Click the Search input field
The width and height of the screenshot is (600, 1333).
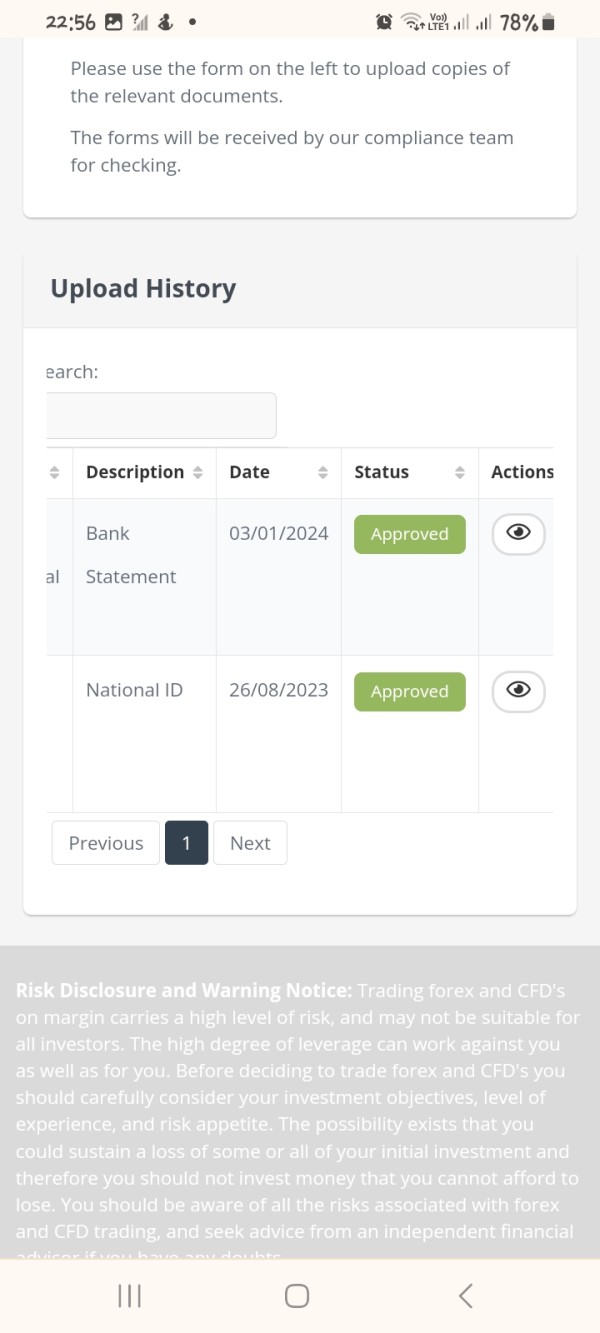tap(161, 415)
